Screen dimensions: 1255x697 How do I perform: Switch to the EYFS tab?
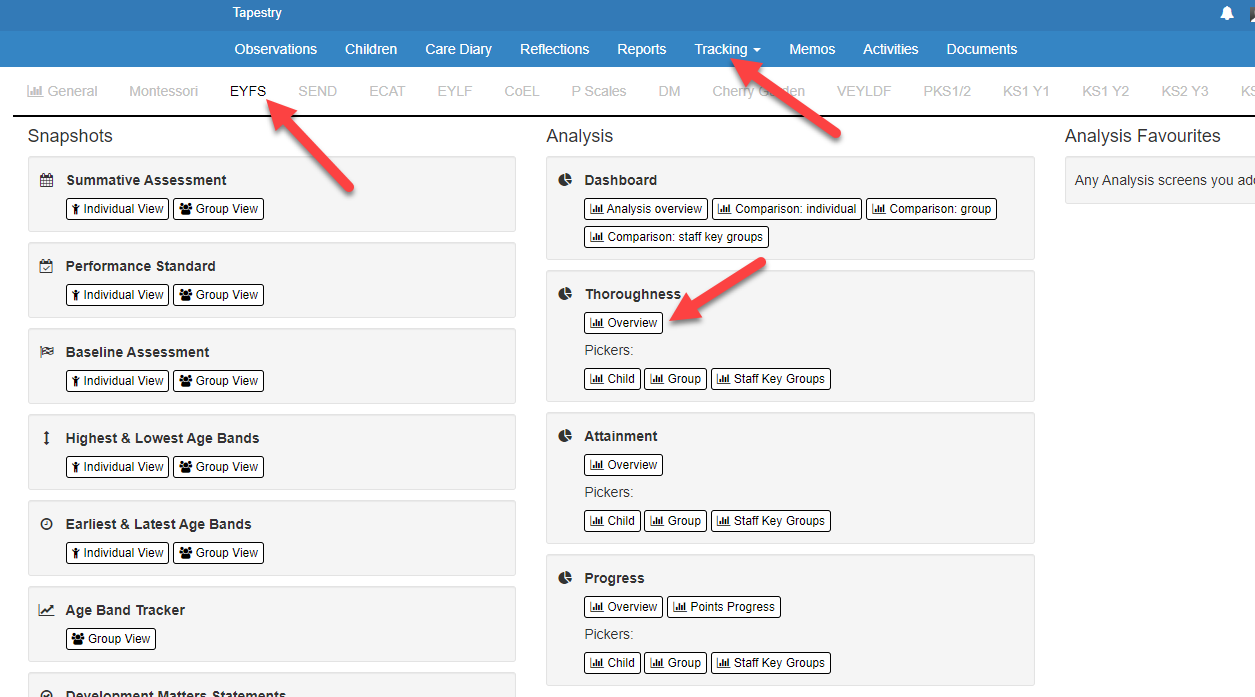248,91
